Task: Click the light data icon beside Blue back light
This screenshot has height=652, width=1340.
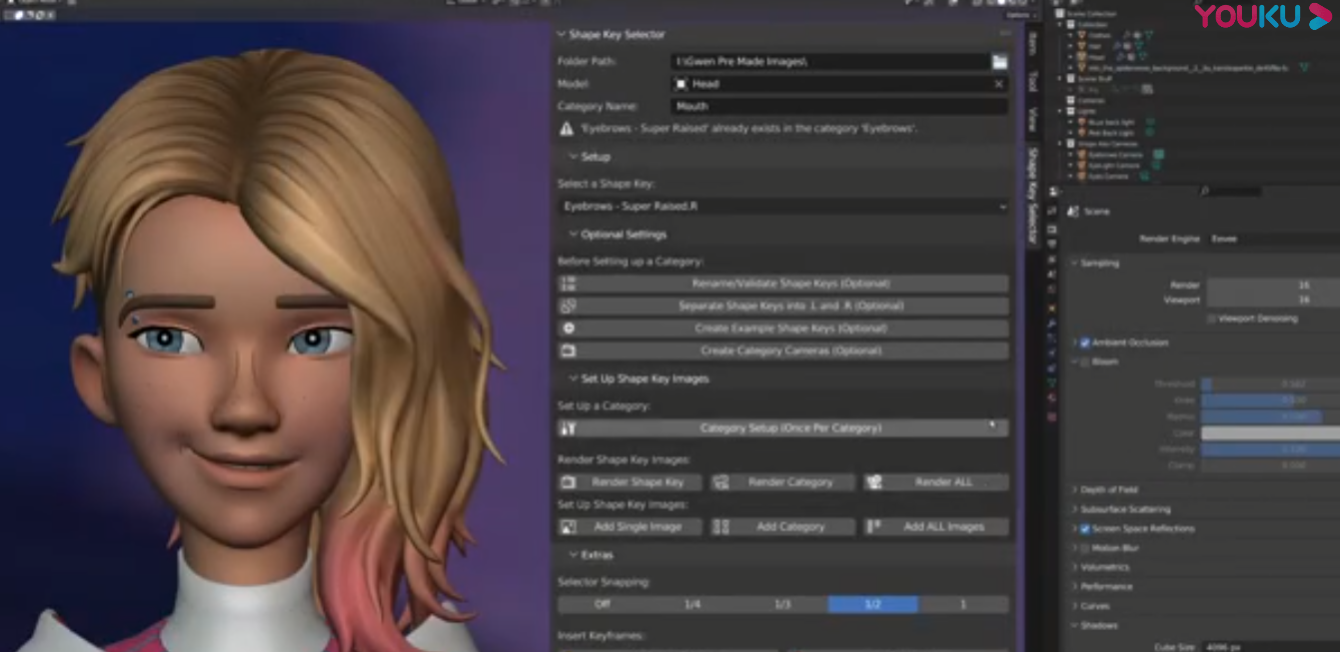Action: [1150, 122]
